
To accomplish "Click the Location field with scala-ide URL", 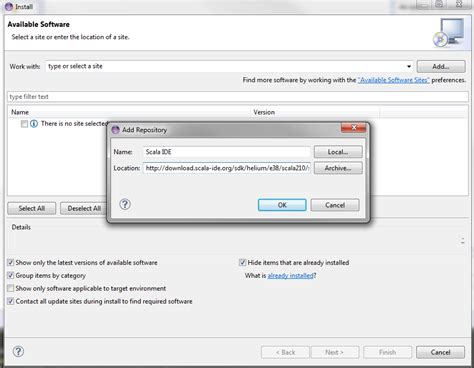I will click(226, 168).
